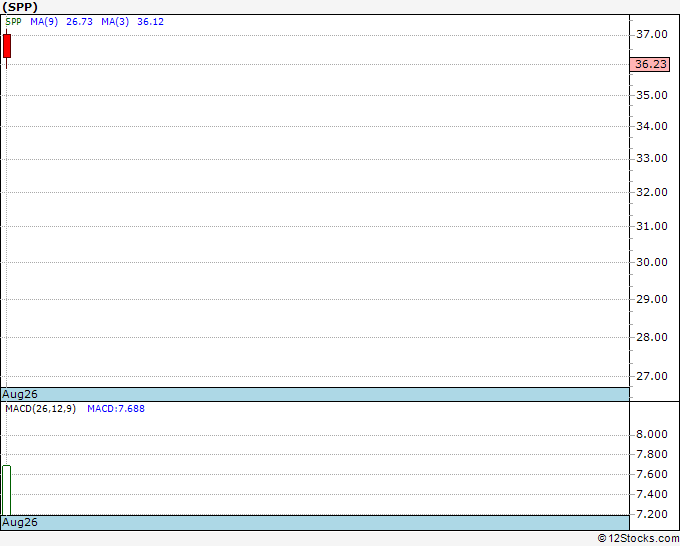The width and height of the screenshot is (680, 546).
Task: Click the MACD:7.688 value
Action: [116, 409]
